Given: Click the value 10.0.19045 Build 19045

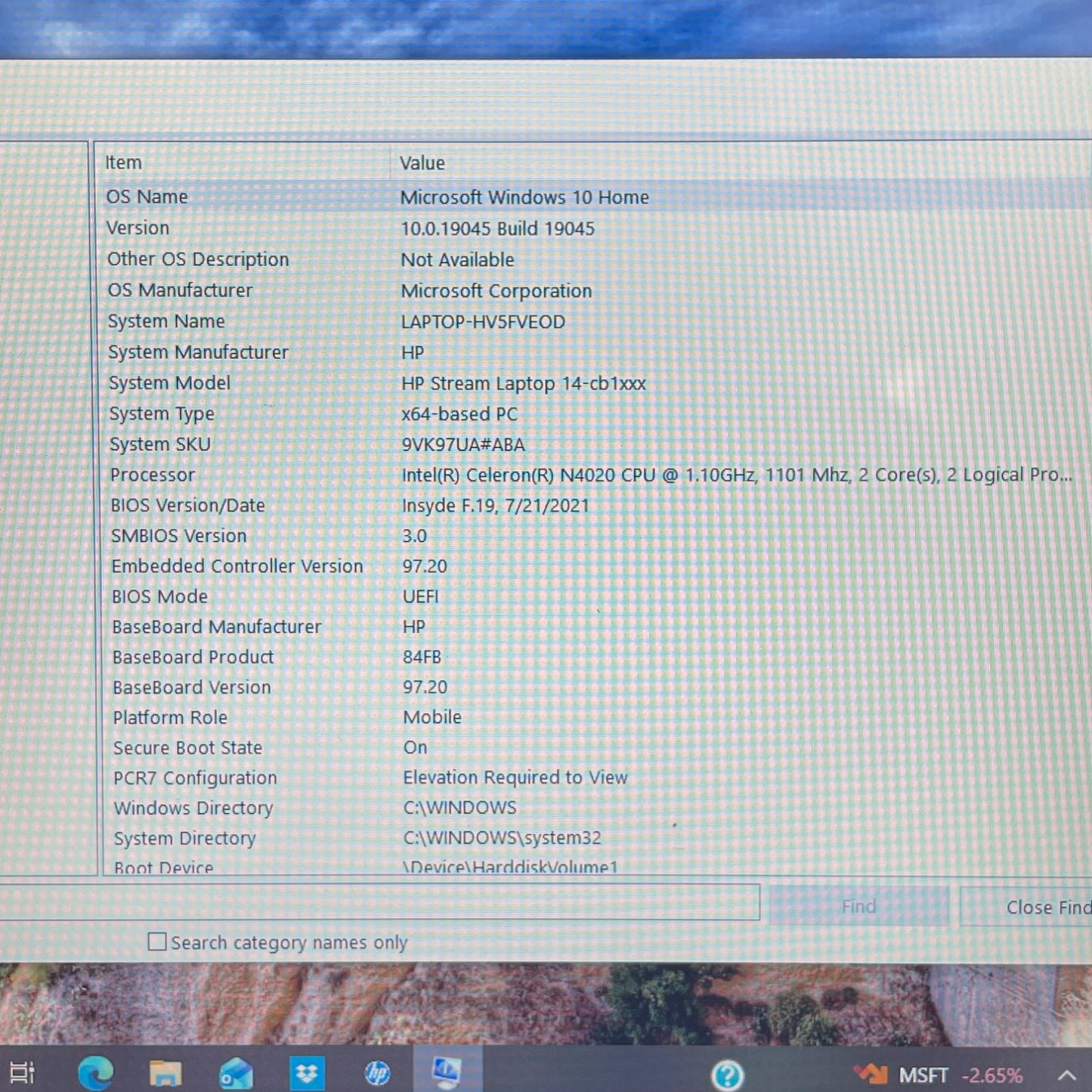Looking at the screenshot, I should click(498, 228).
